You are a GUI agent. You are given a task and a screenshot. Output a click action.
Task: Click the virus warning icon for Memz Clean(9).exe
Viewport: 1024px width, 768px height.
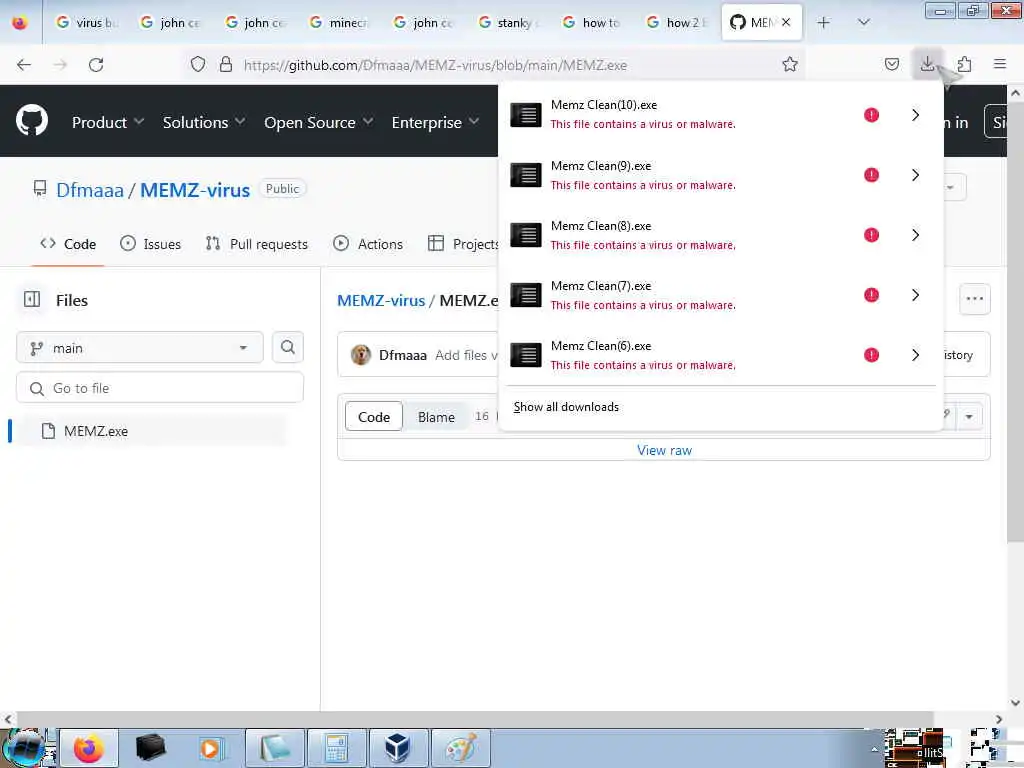point(871,175)
